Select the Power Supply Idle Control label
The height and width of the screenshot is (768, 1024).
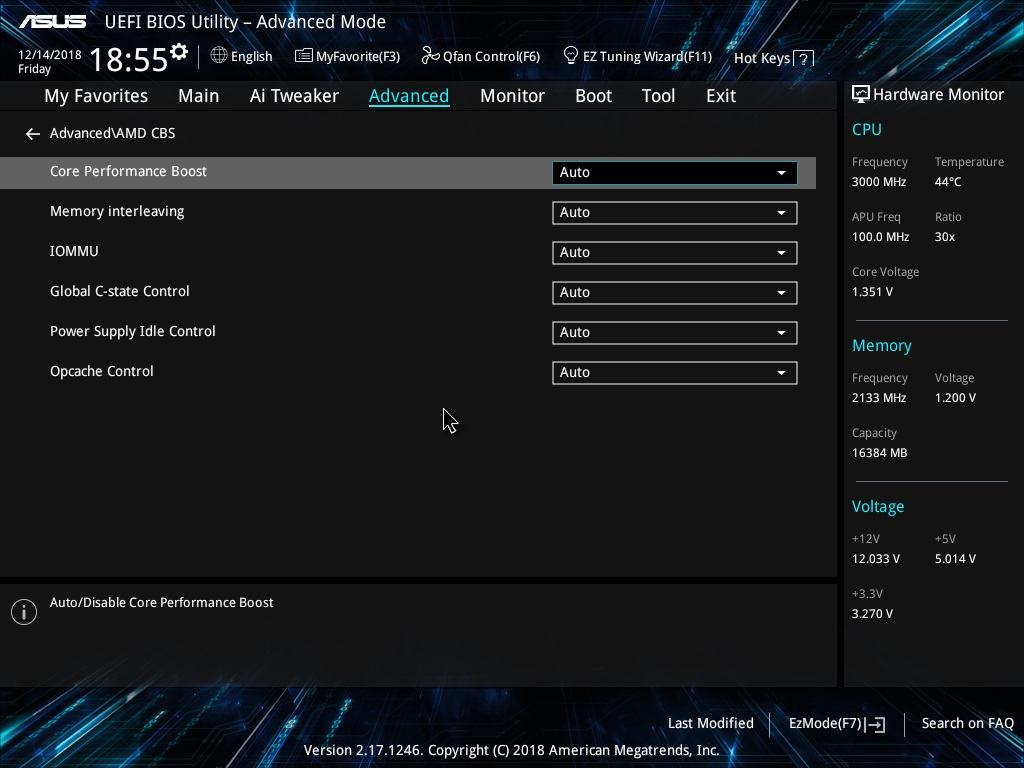[133, 332]
